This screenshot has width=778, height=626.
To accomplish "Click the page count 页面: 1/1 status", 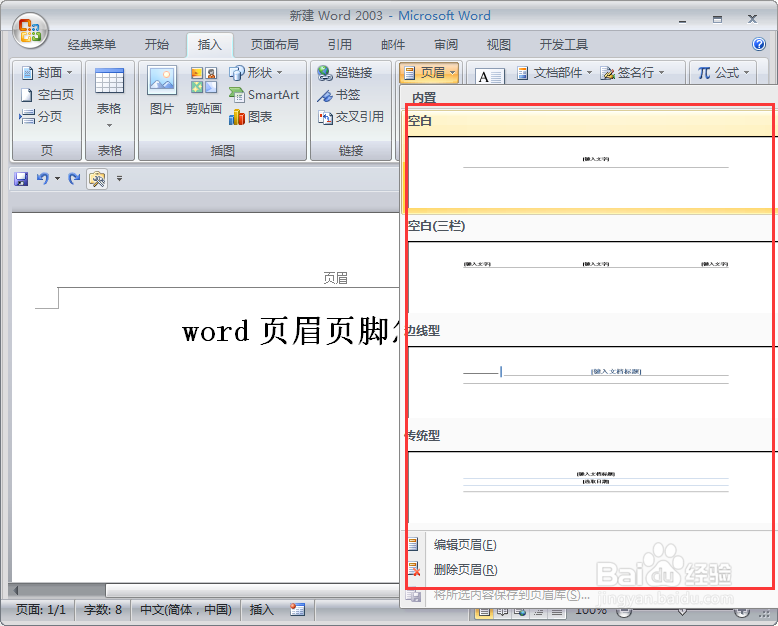I will (41, 609).
